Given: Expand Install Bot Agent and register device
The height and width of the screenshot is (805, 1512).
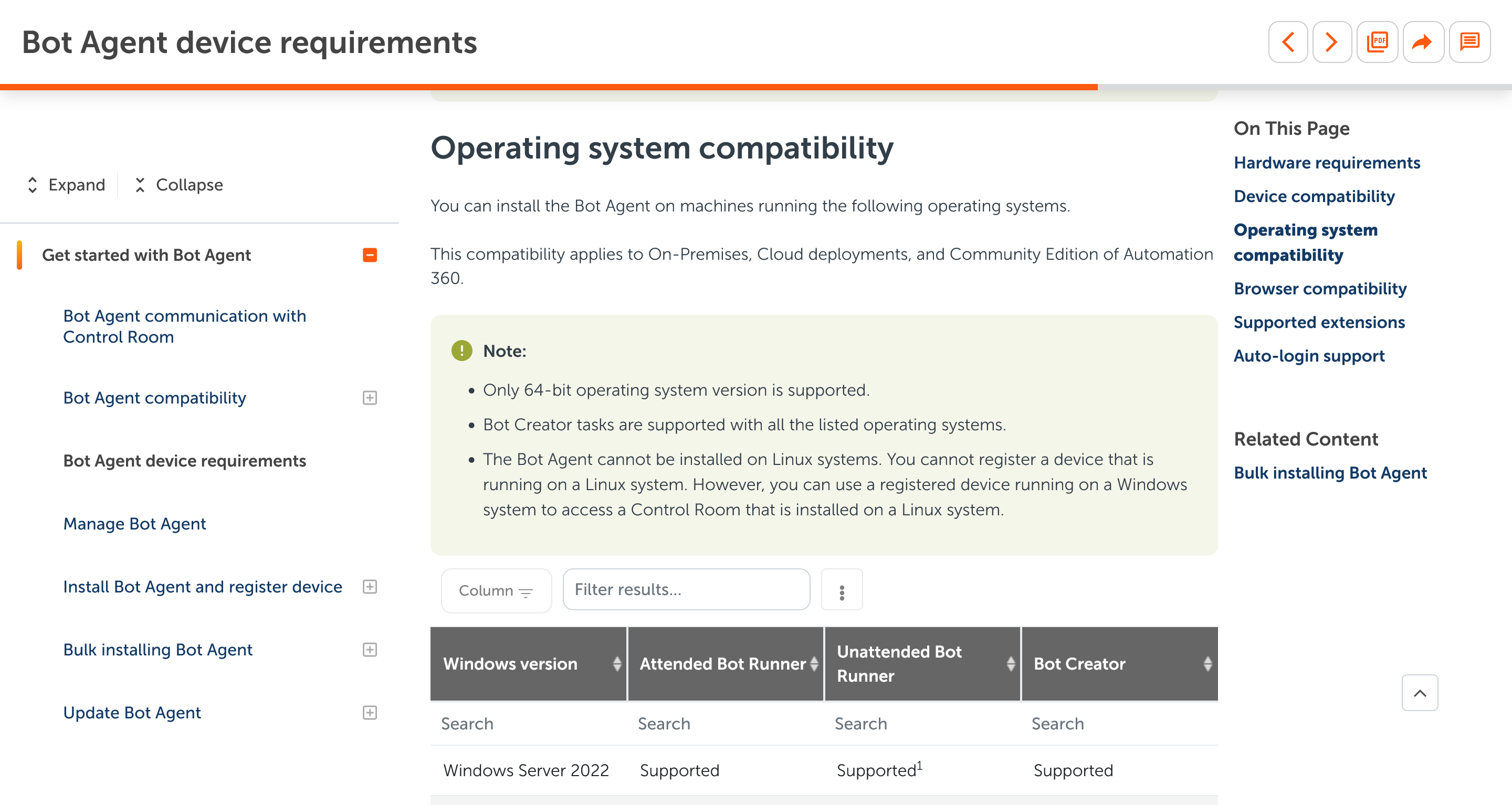Looking at the screenshot, I should tap(370, 587).
